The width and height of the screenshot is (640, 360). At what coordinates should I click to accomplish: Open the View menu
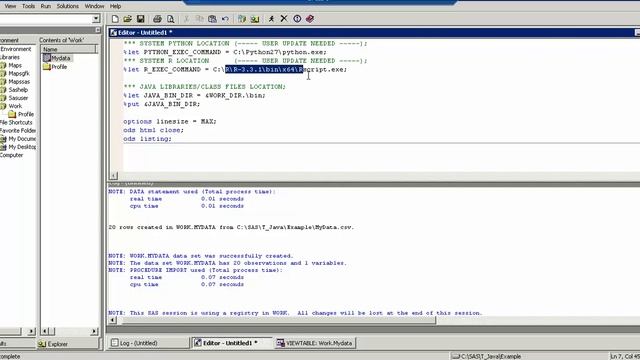[10, 6]
